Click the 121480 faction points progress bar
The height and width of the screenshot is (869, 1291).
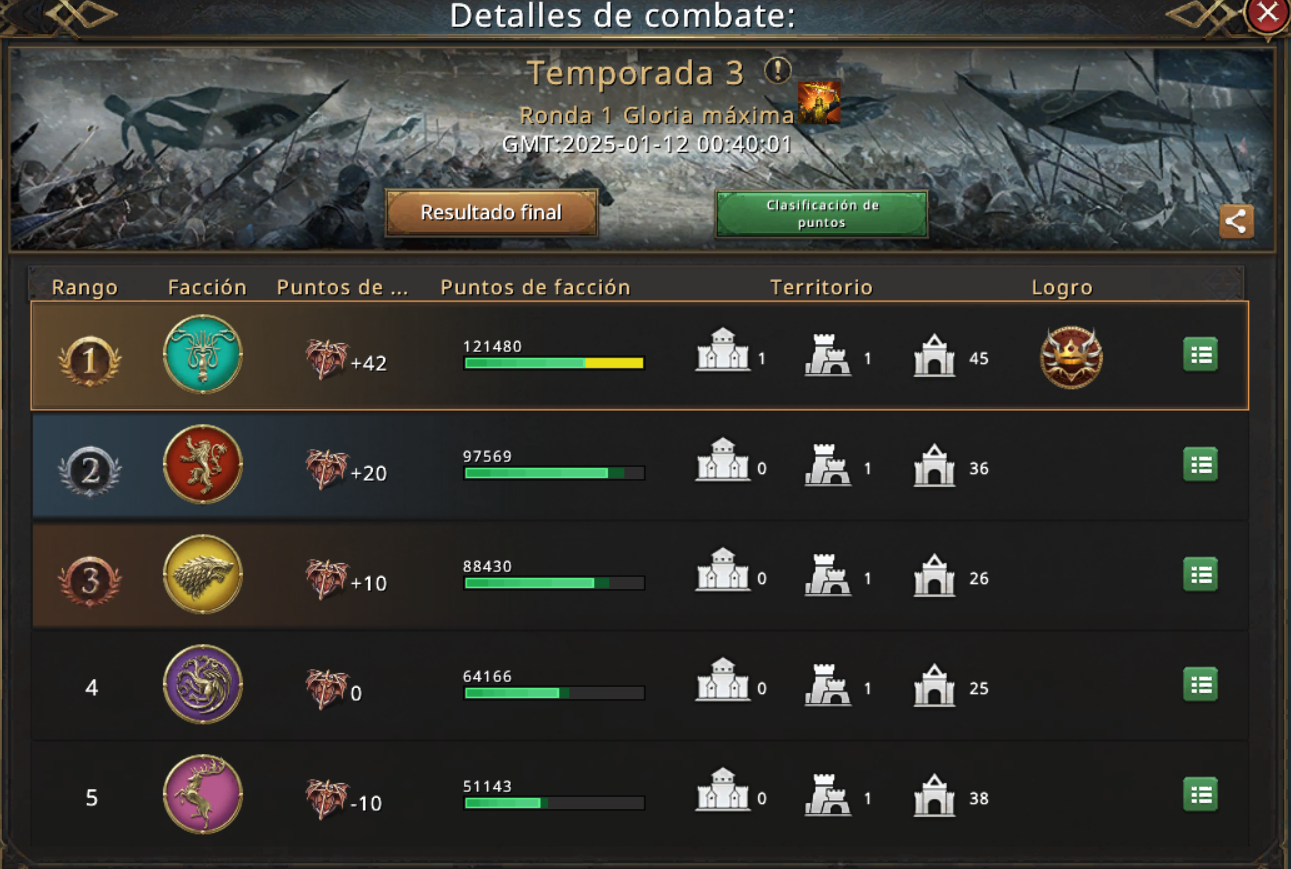[x=554, y=363]
